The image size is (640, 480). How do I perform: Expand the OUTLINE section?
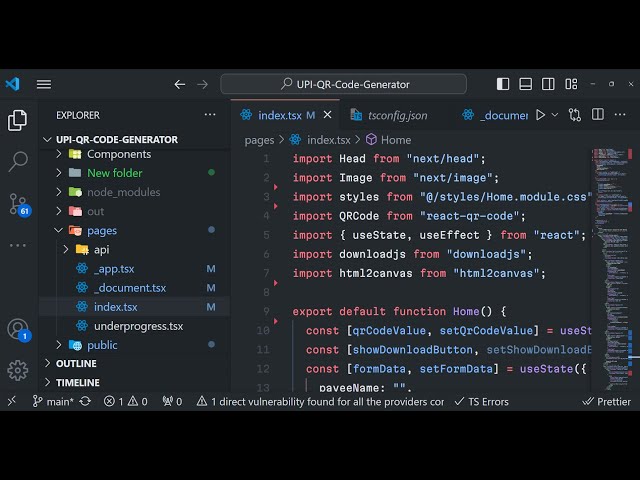pyautogui.click(x=76, y=364)
